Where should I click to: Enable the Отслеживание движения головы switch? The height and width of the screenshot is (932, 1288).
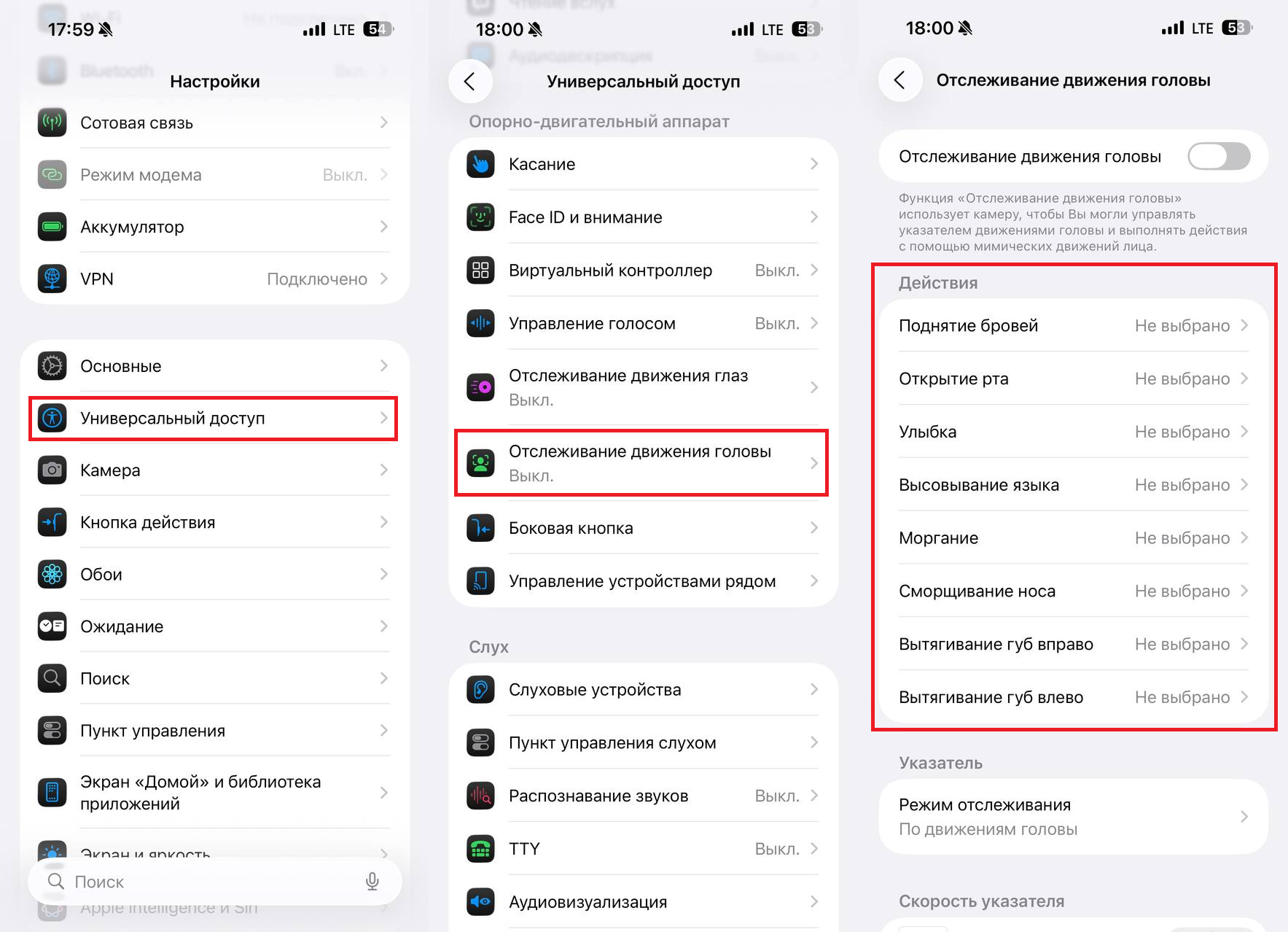[x=1219, y=156]
